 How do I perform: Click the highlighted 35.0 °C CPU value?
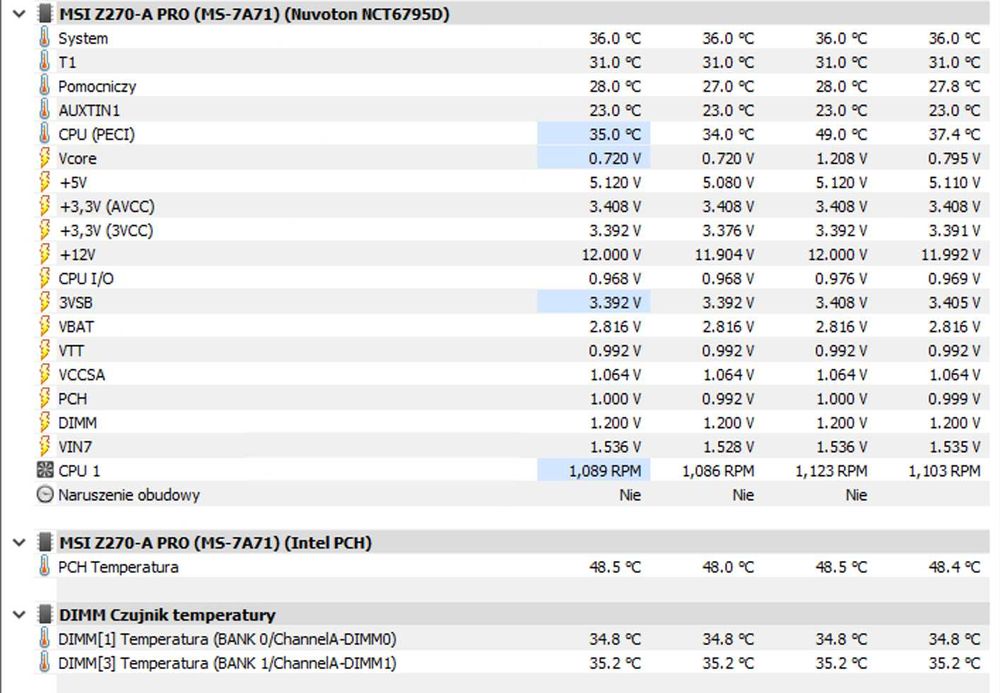coord(594,134)
